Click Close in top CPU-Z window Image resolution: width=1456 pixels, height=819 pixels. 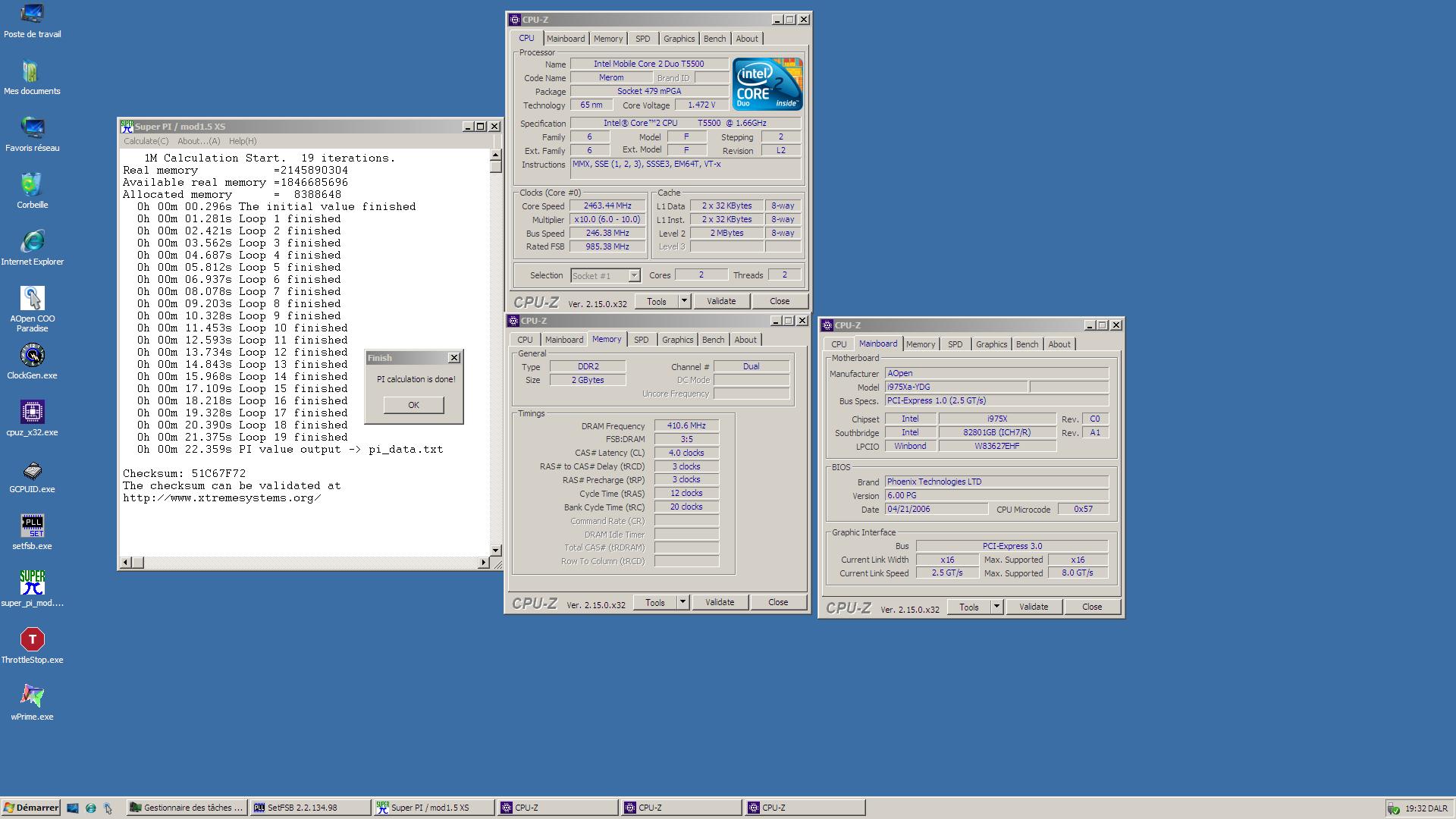pos(780,301)
